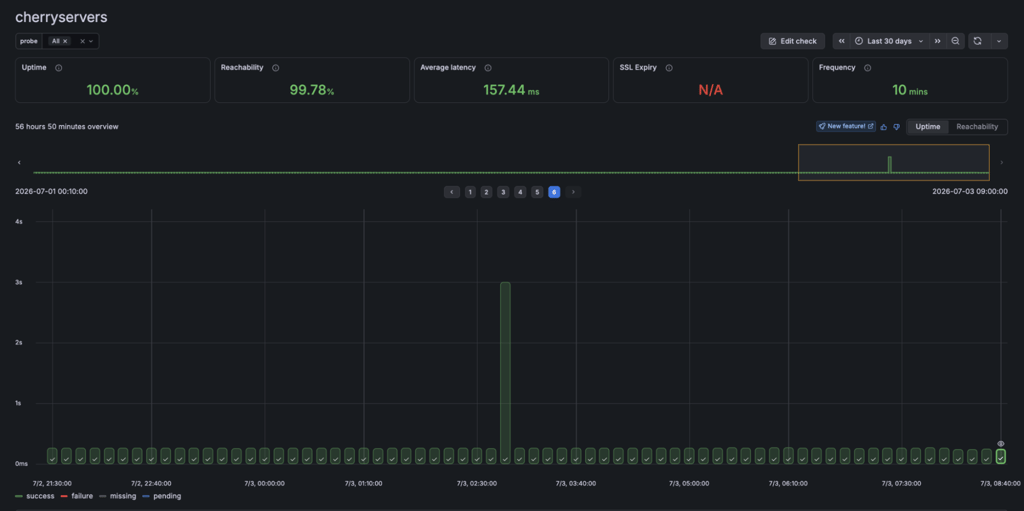This screenshot has width=1024, height=511.
Task: Open the Edit check page
Action: click(792, 41)
